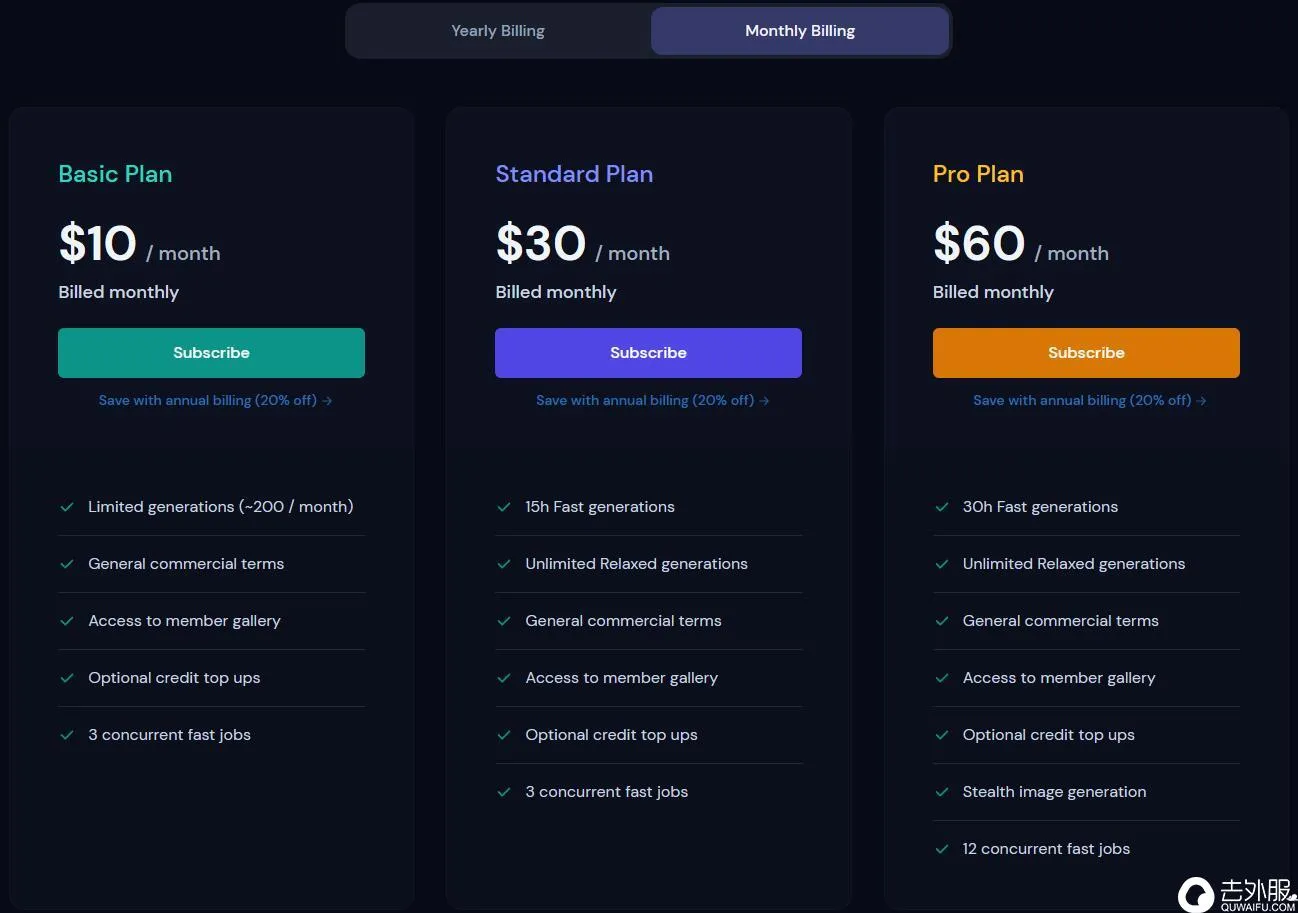Click checkmark beside Limited generations feature
The width and height of the screenshot is (1298, 913).
click(x=67, y=507)
